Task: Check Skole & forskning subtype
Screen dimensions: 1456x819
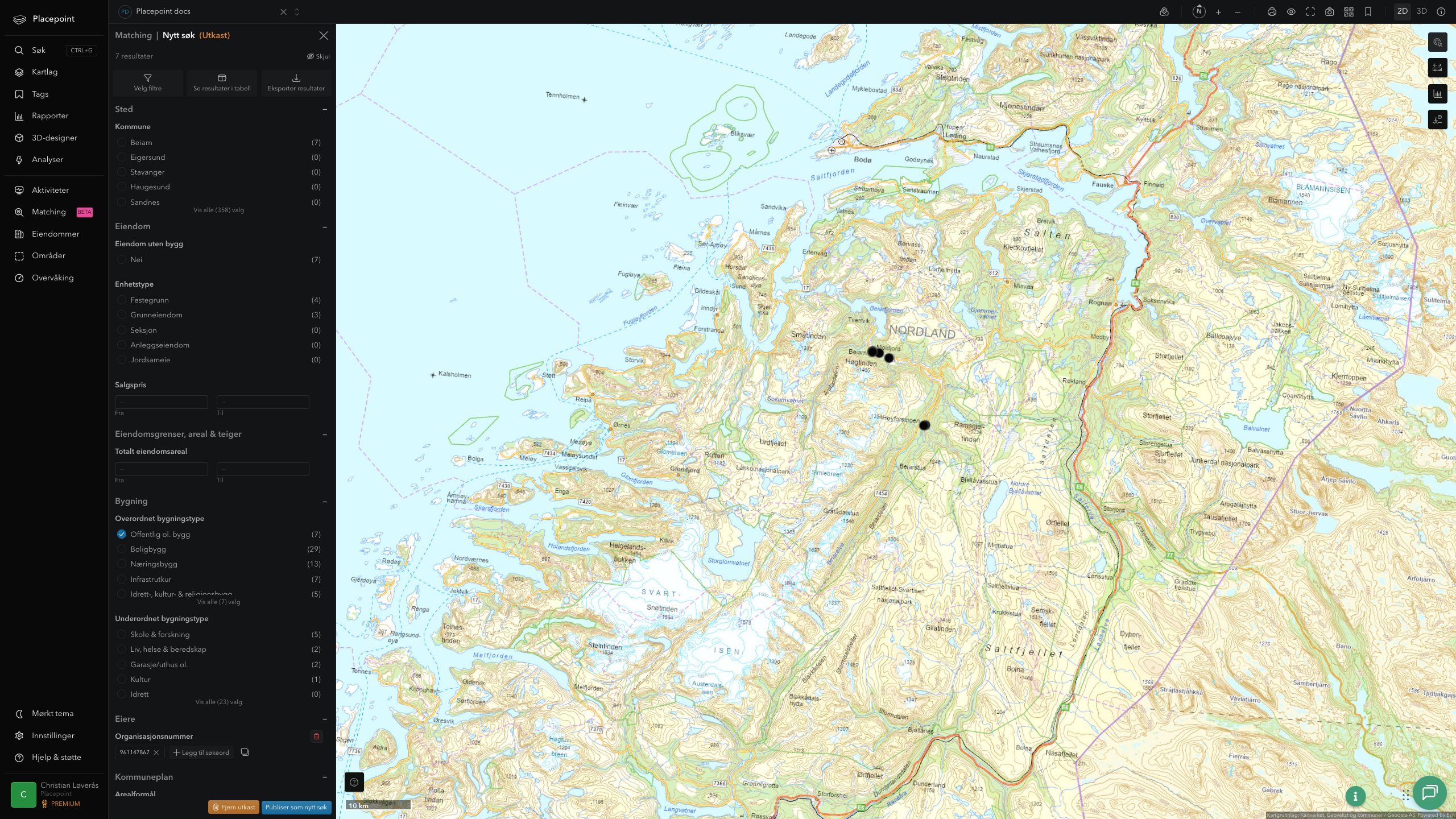Action: click(x=121, y=634)
